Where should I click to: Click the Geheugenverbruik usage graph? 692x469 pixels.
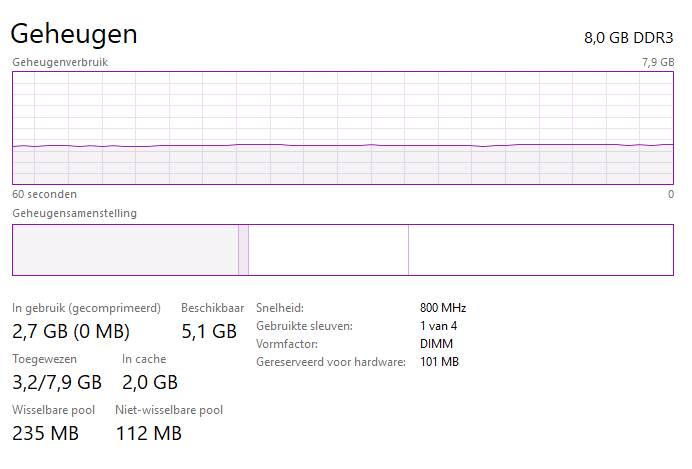[342, 128]
